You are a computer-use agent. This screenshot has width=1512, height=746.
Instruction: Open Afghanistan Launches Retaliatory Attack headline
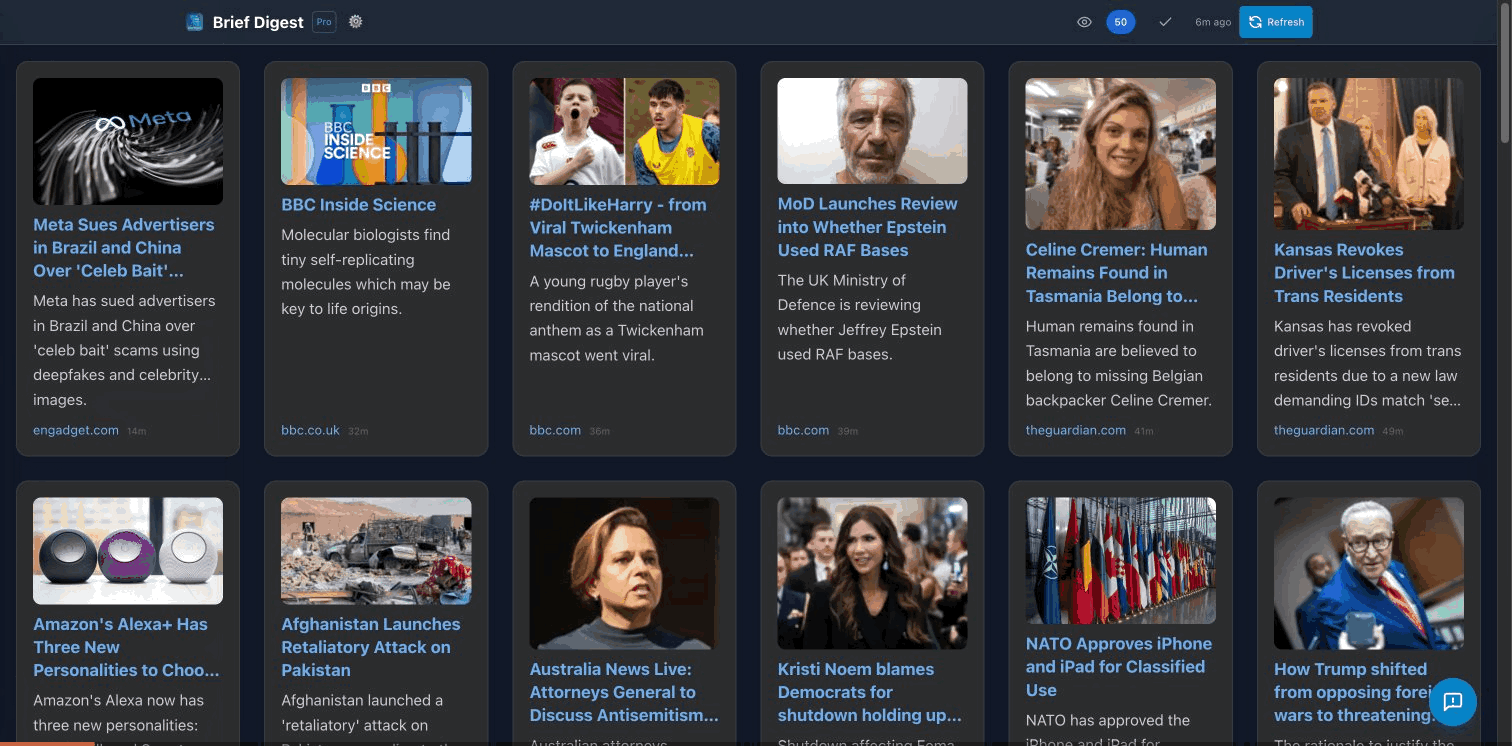[371, 647]
